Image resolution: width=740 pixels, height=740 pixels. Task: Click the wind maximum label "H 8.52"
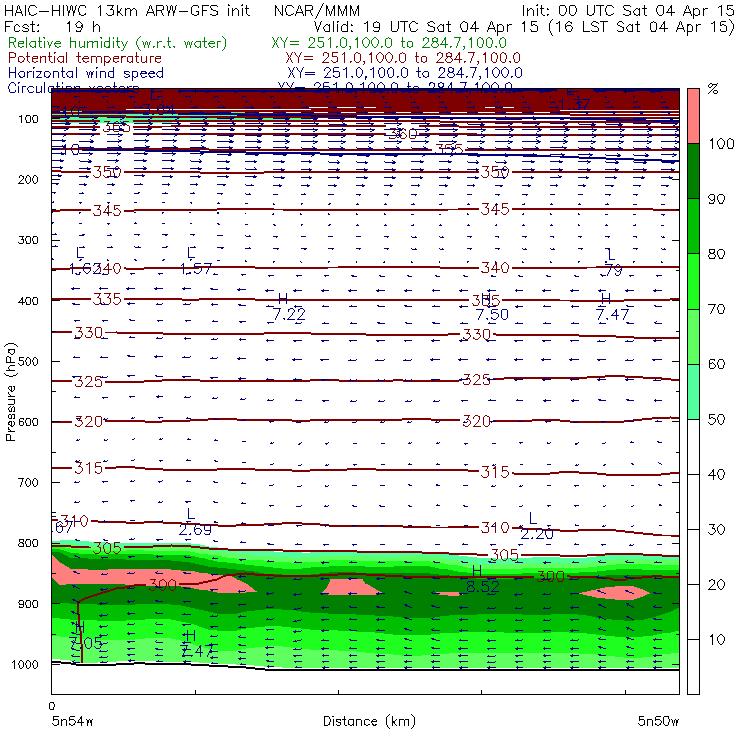[x=482, y=579]
